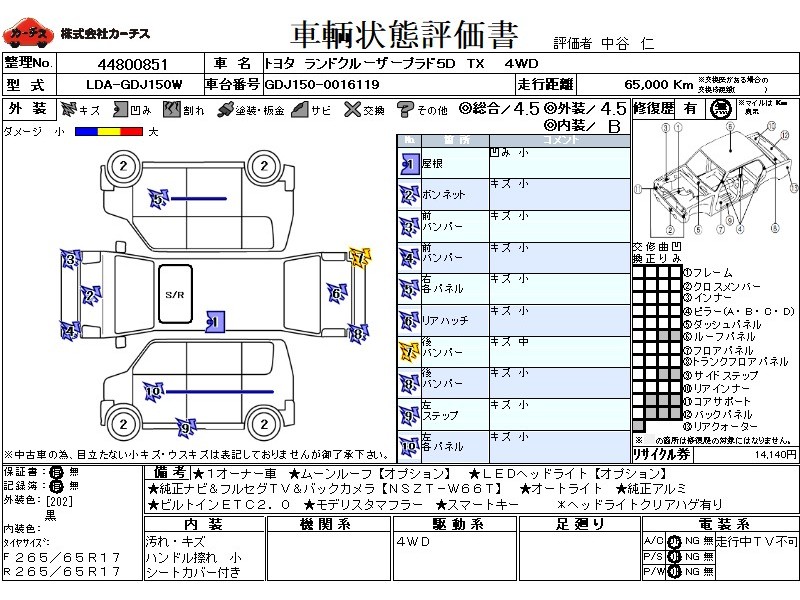
Task: Click scratch marker 2 on the bonnet diagram
Action: (x=91, y=295)
